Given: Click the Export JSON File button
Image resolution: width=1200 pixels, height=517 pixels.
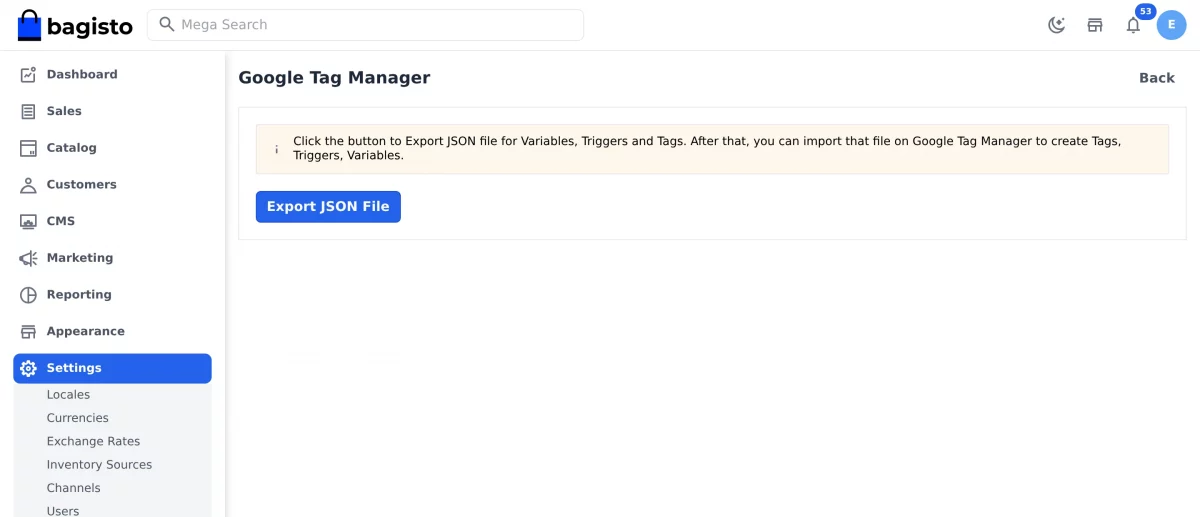Looking at the screenshot, I should pos(328,207).
